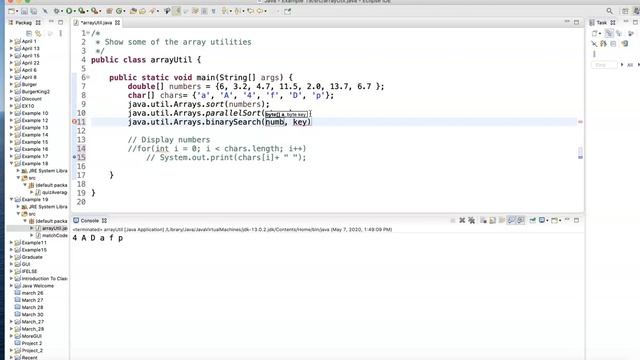The image size is (640, 360).
Task: Collapse the main method fold on line 6
Action: pos(88,77)
